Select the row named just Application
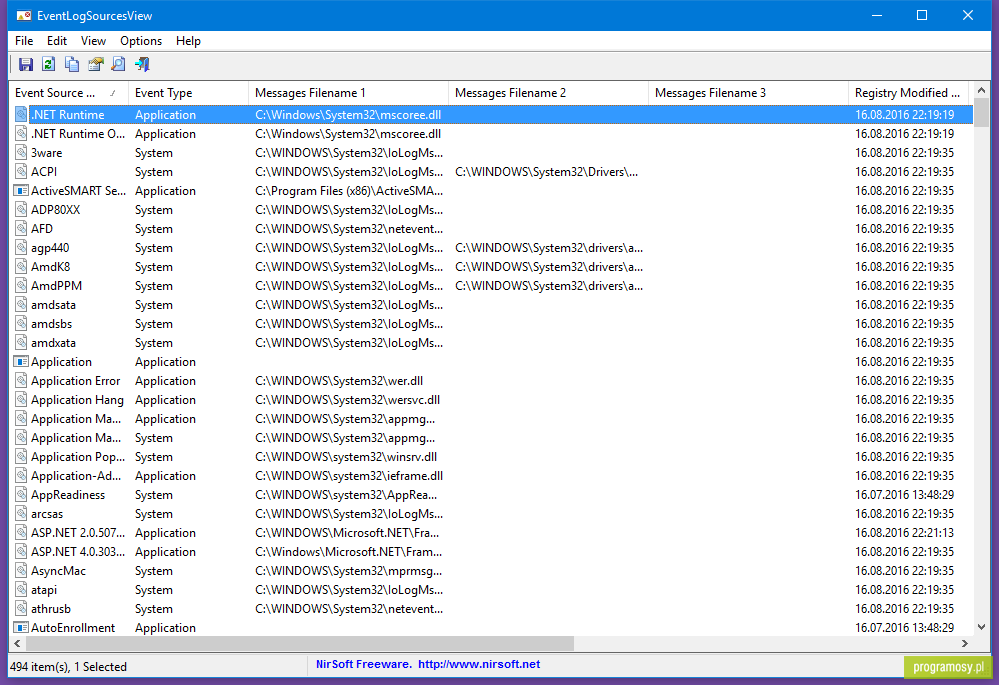This screenshot has width=999, height=685. 492,362
